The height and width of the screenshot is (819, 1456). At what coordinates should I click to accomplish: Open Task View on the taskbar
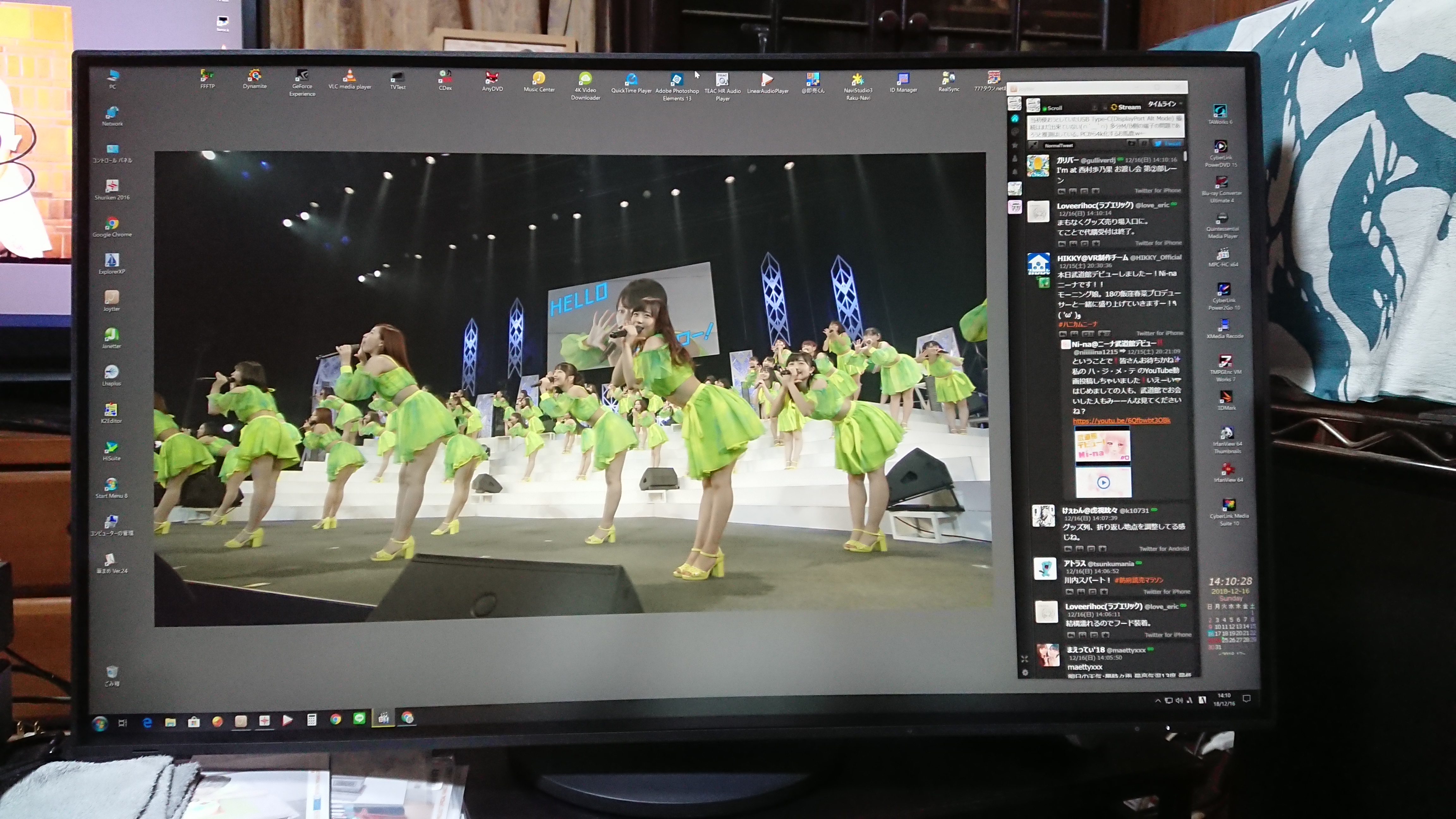[x=123, y=722]
